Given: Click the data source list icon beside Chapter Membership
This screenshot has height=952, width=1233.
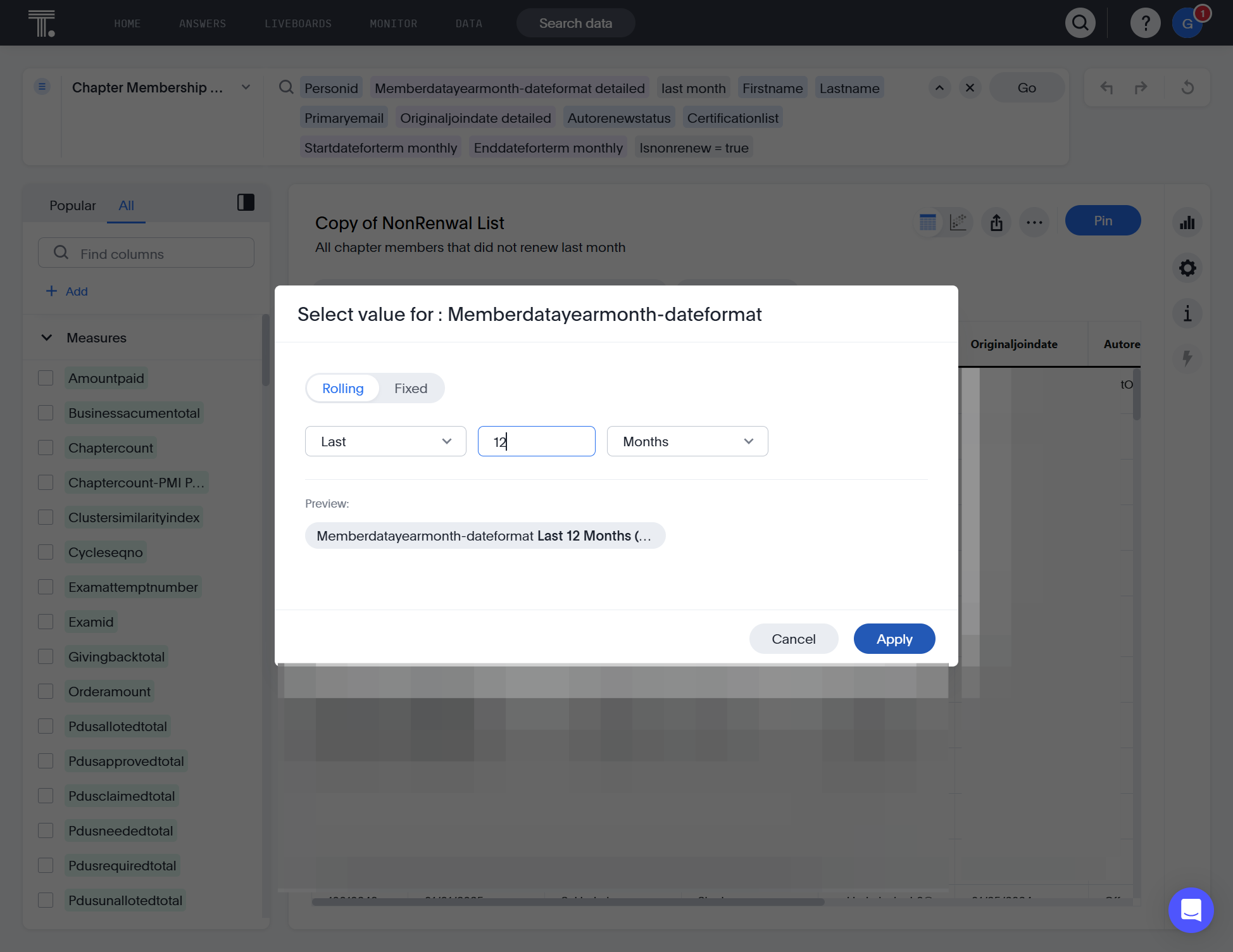Looking at the screenshot, I should 42,87.
